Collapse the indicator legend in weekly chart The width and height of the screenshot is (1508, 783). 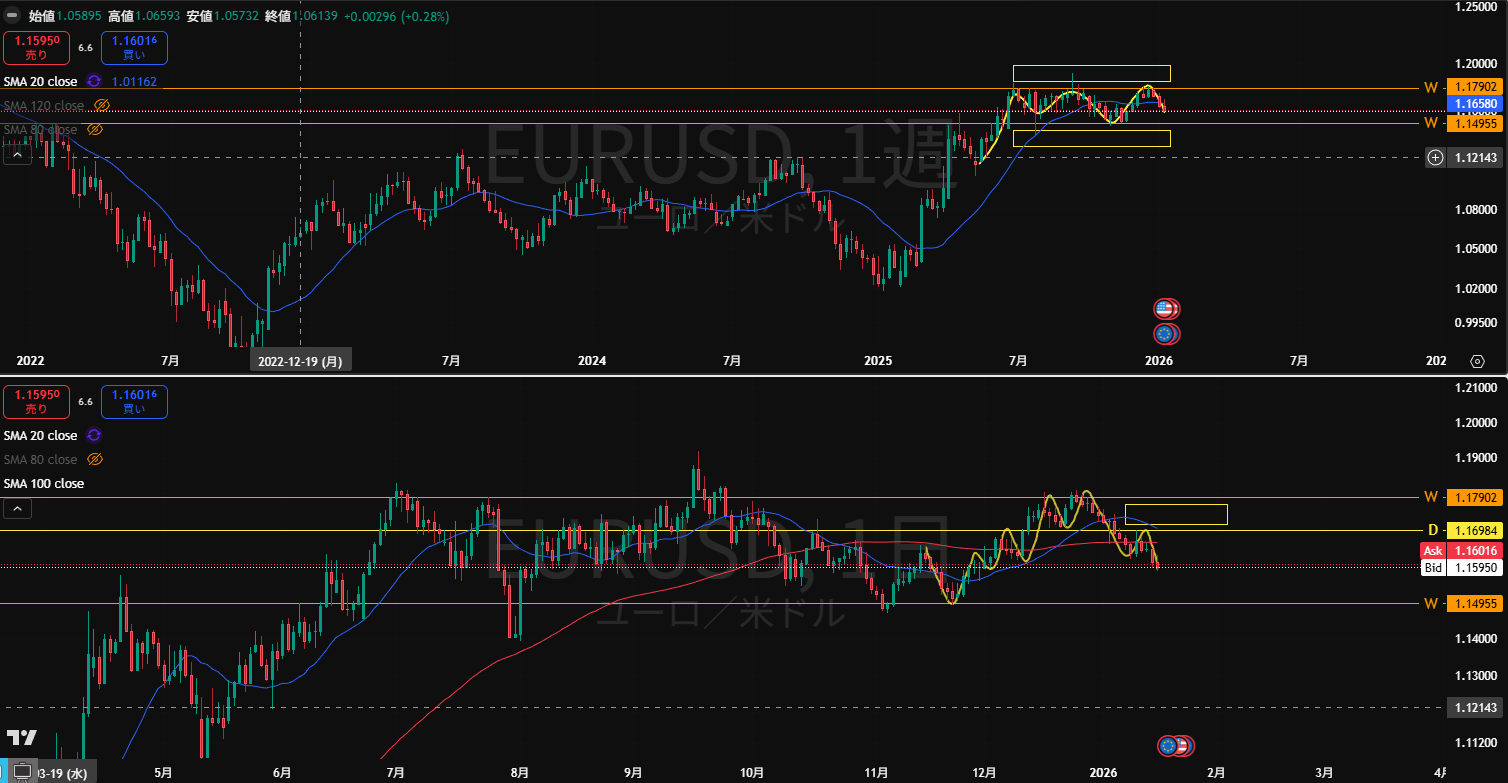point(16,153)
